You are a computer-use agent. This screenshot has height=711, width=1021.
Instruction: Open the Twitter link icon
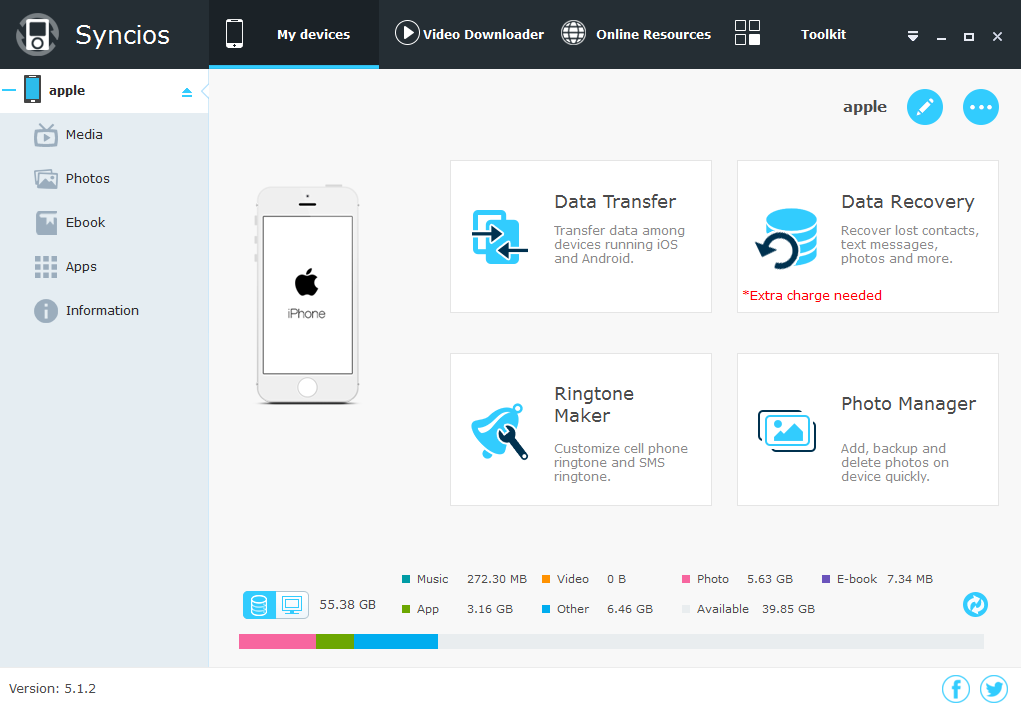pos(994,689)
